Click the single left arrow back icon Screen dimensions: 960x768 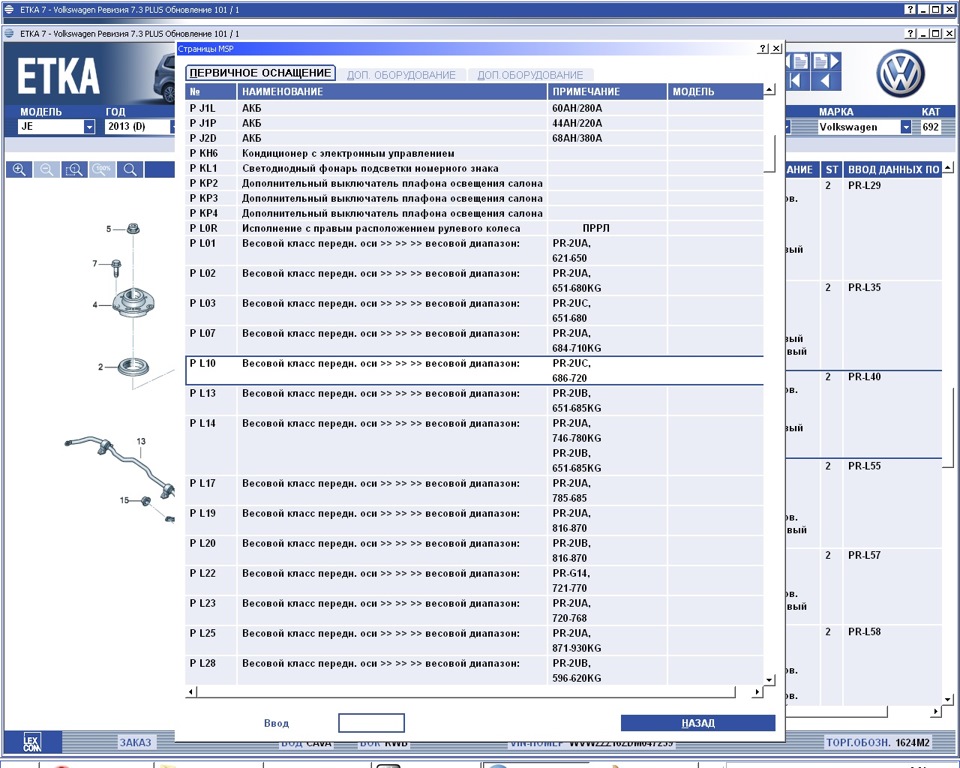coord(826,81)
